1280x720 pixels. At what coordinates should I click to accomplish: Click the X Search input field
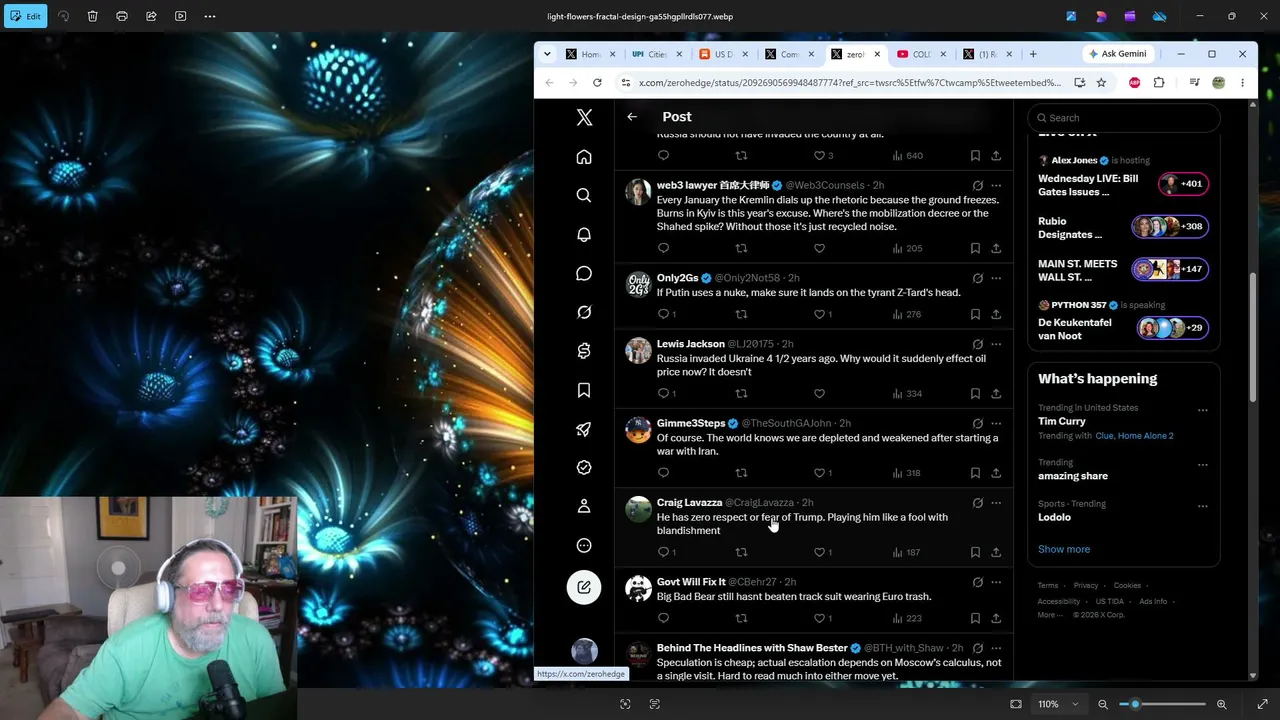(x=1124, y=118)
